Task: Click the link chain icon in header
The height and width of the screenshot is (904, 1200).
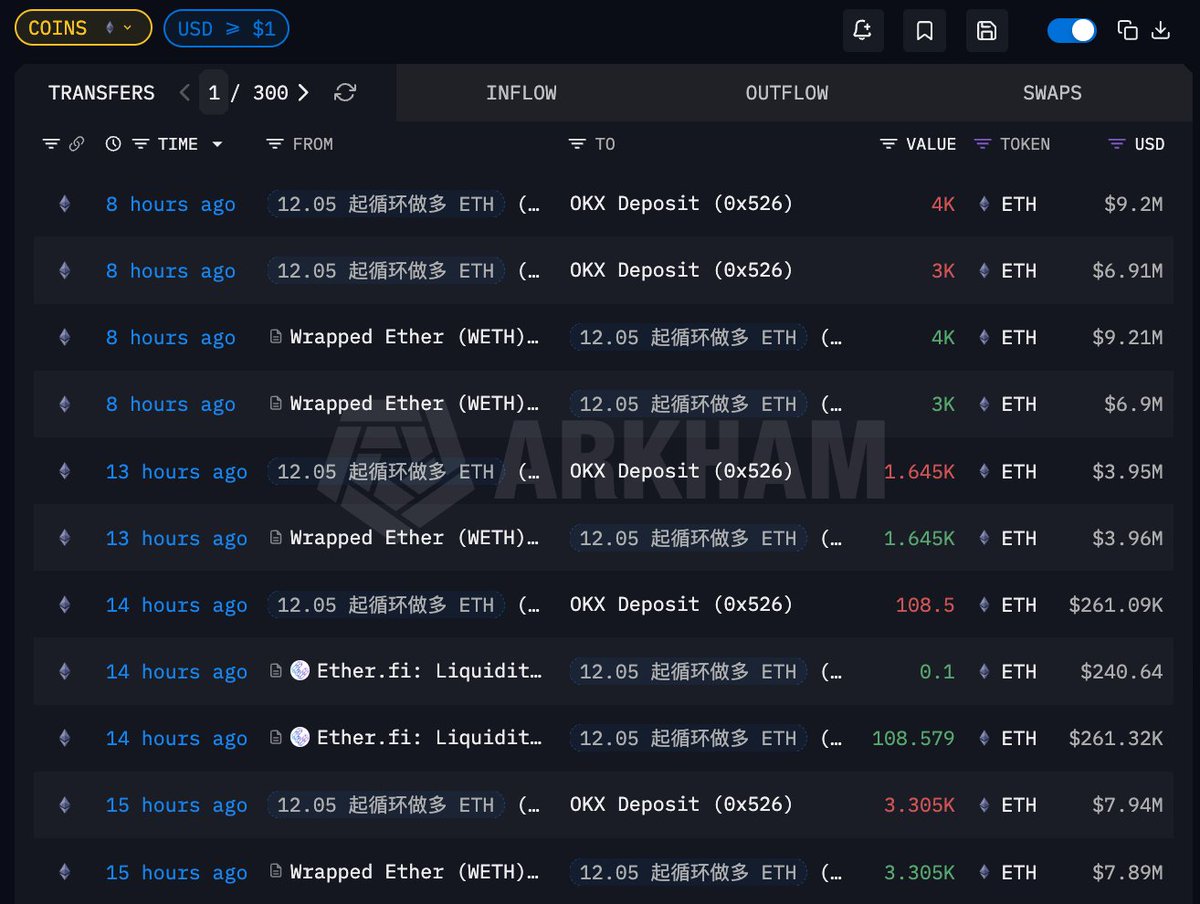Action: click(x=76, y=144)
